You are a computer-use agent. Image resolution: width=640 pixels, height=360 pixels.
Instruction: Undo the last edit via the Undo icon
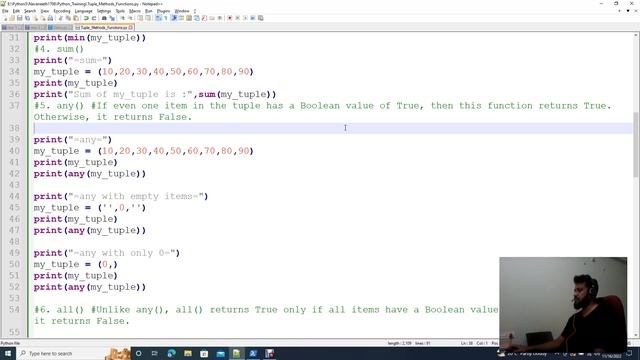(x=86, y=18)
